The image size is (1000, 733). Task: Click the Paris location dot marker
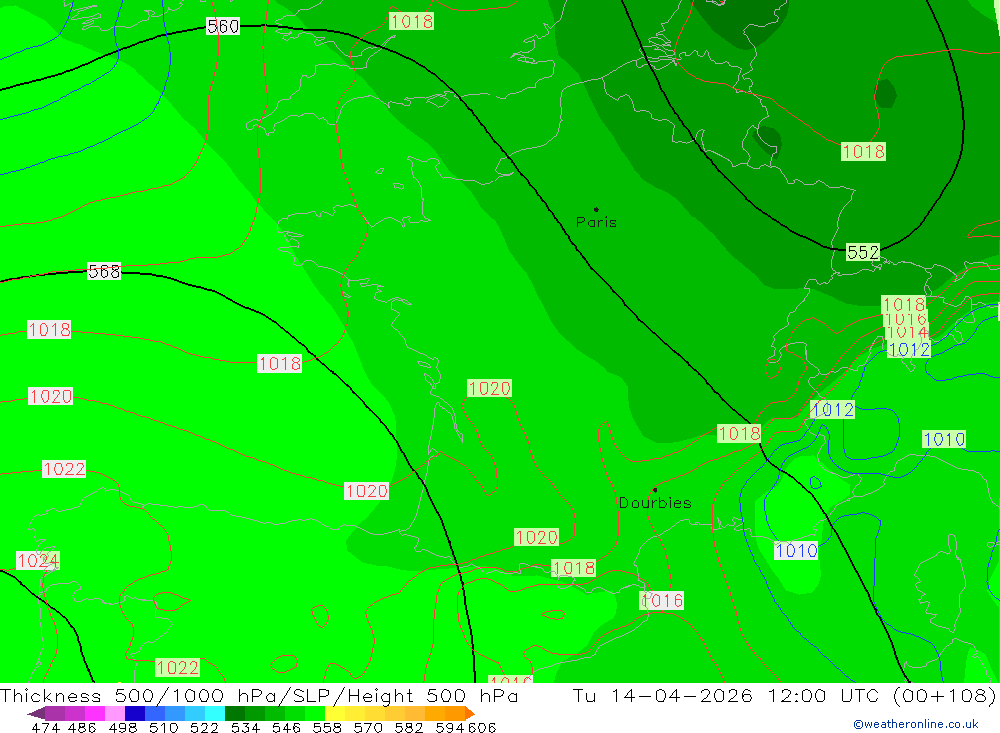[x=596, y=209]
